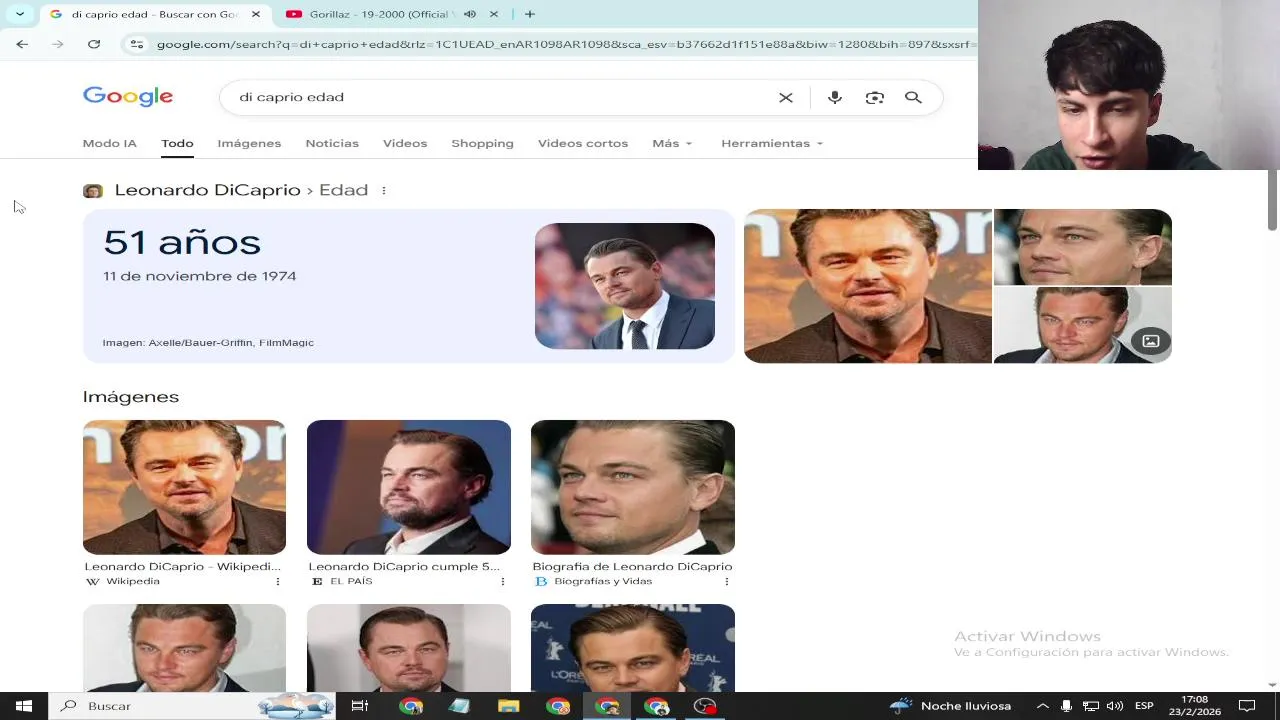This screenshot has width=1280, height=720.
Task: Start voice search with the microphone icon
Action: [835, 97]
